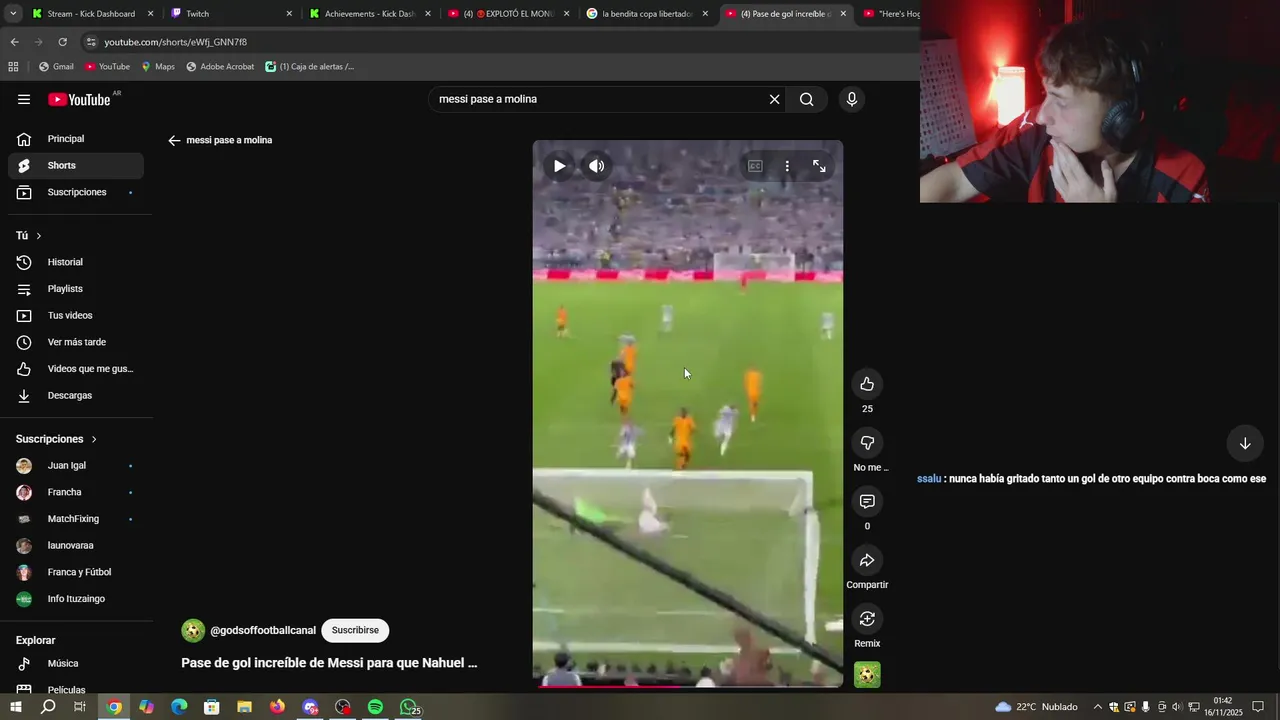
Task: Open the Chrome apps grid
Action: (13, 66)
